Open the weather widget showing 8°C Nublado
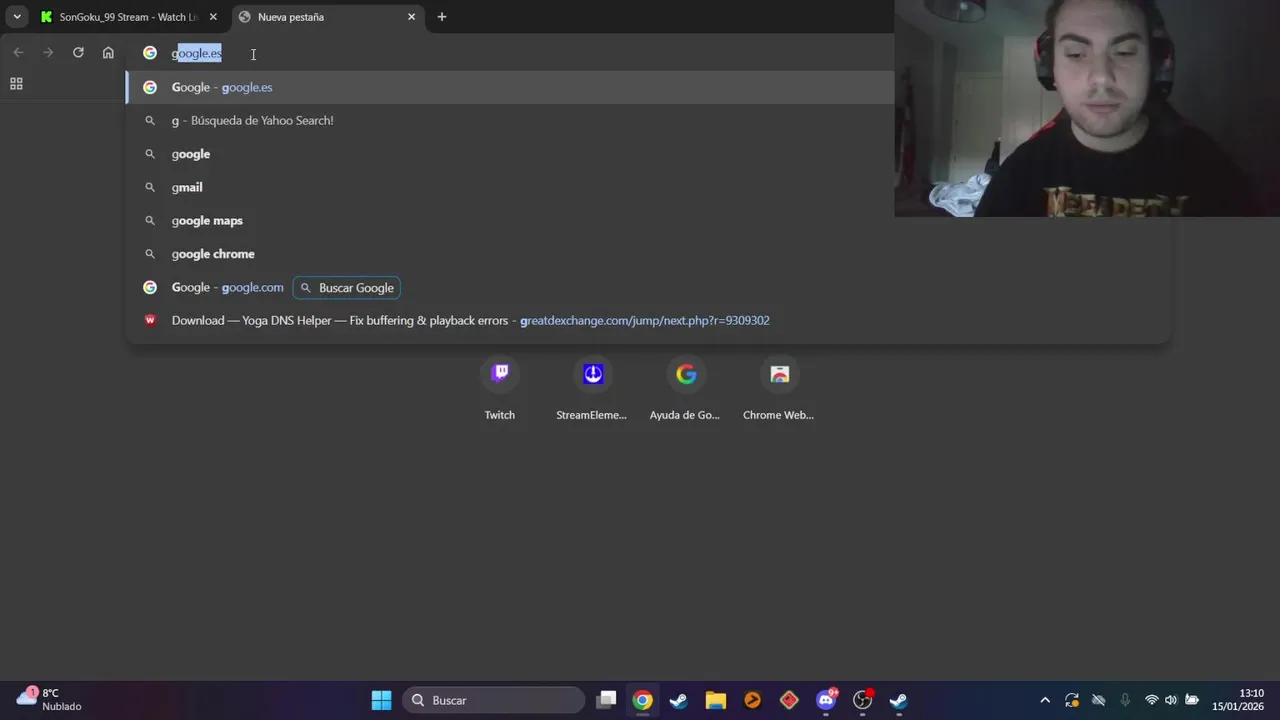This screenshot has width=1280, height=720. point(50,700)
